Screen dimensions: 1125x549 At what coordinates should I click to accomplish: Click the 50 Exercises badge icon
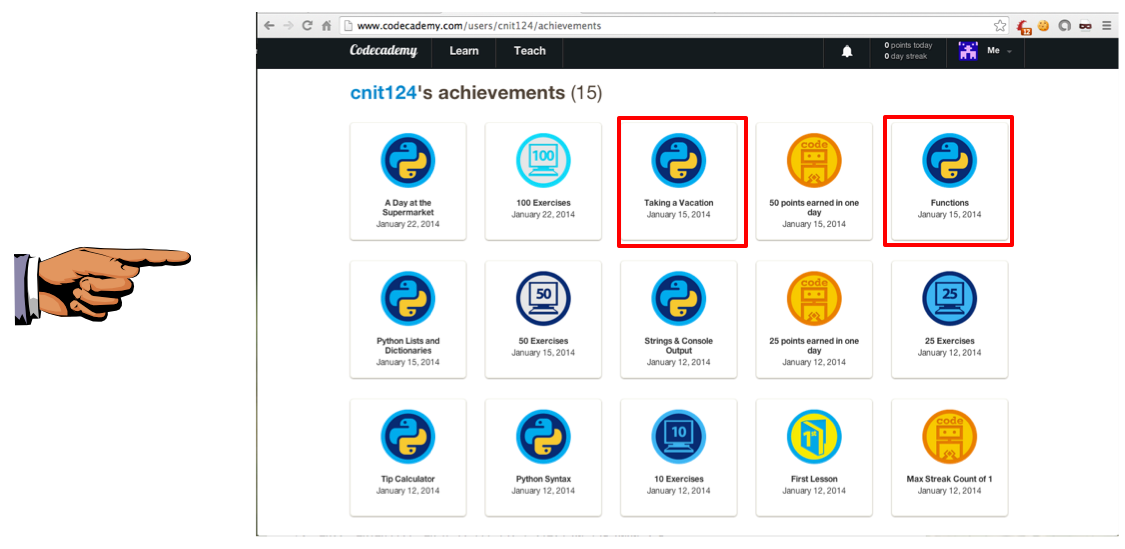click(543, 299)
